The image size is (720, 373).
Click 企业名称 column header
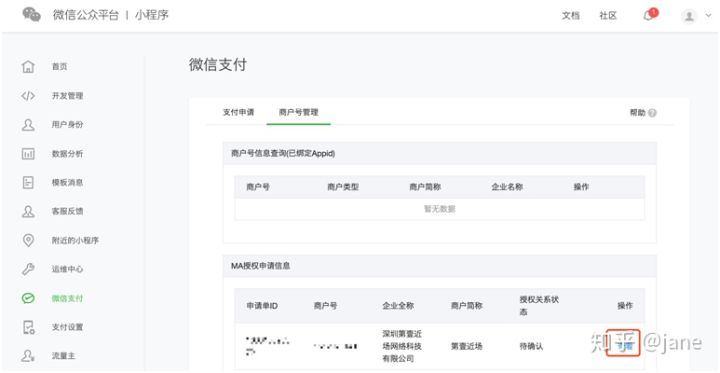click(x=507, y=187)
